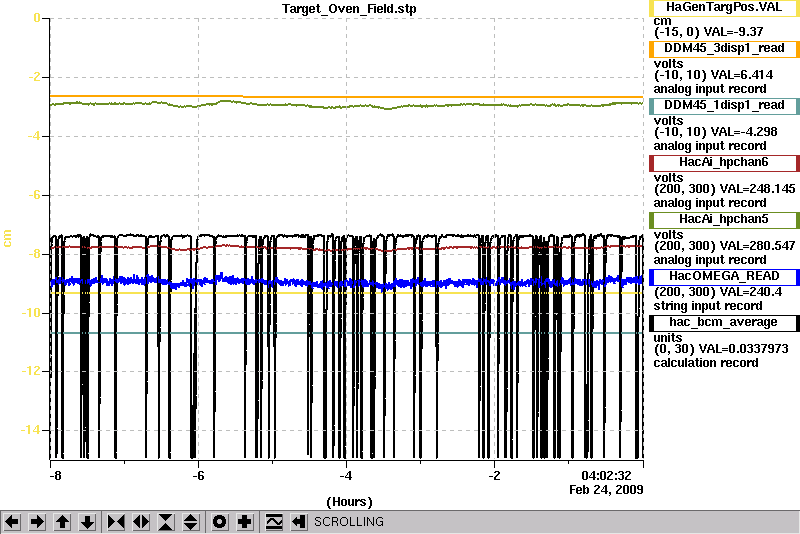
Task: Click the VAL=-9.37 readout text
Action: [x=733, y=32]
